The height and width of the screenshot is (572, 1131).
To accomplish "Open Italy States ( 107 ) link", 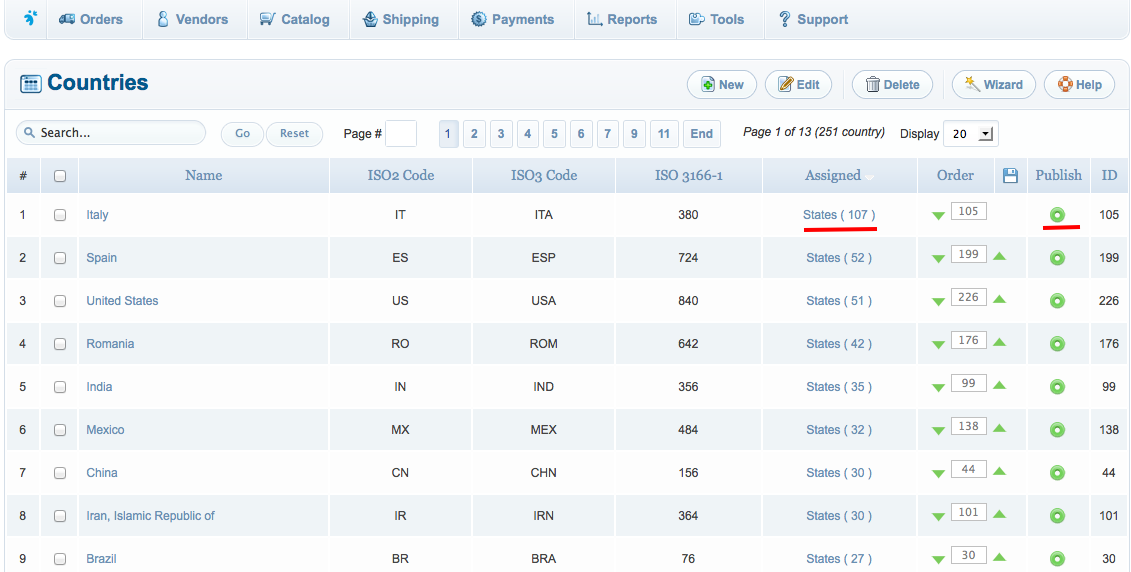I will [839, 214].
